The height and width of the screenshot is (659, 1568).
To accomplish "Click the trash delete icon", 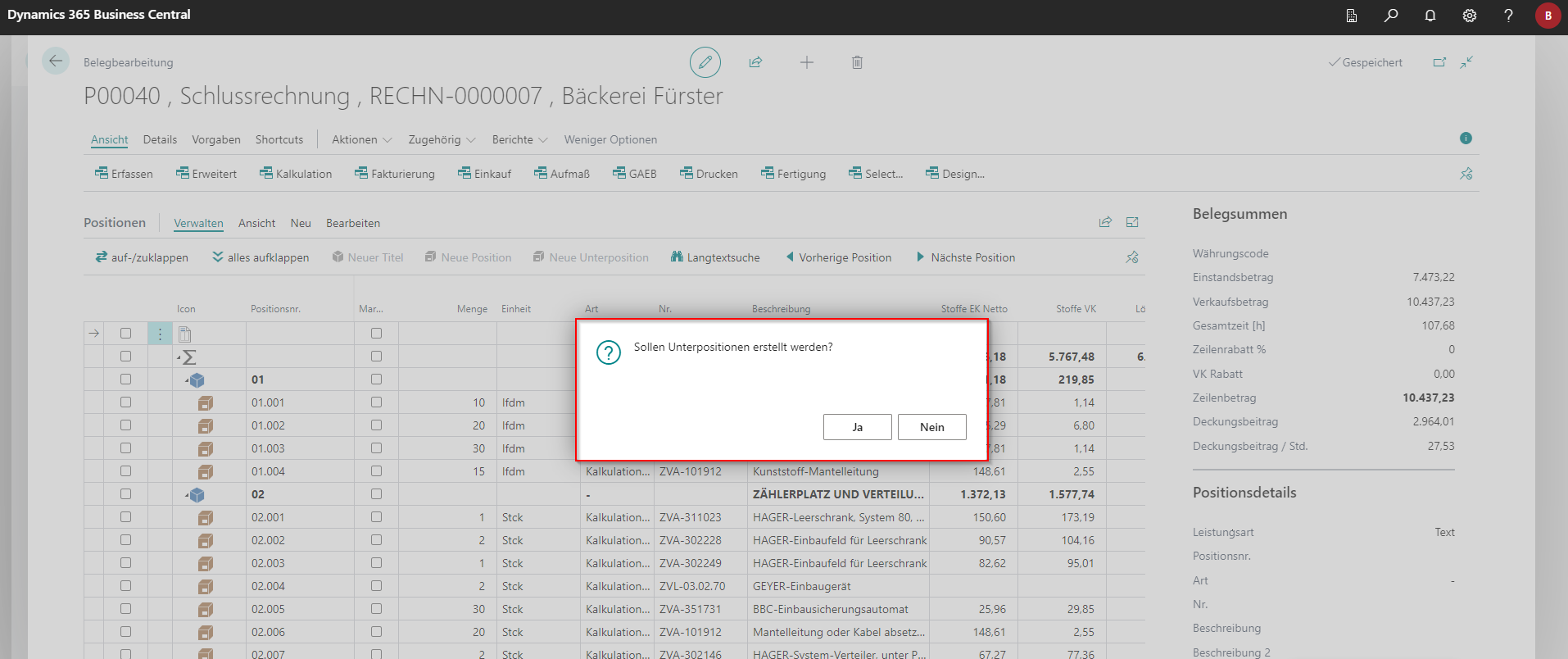I will pyautogui.click(x=857, y=62).
